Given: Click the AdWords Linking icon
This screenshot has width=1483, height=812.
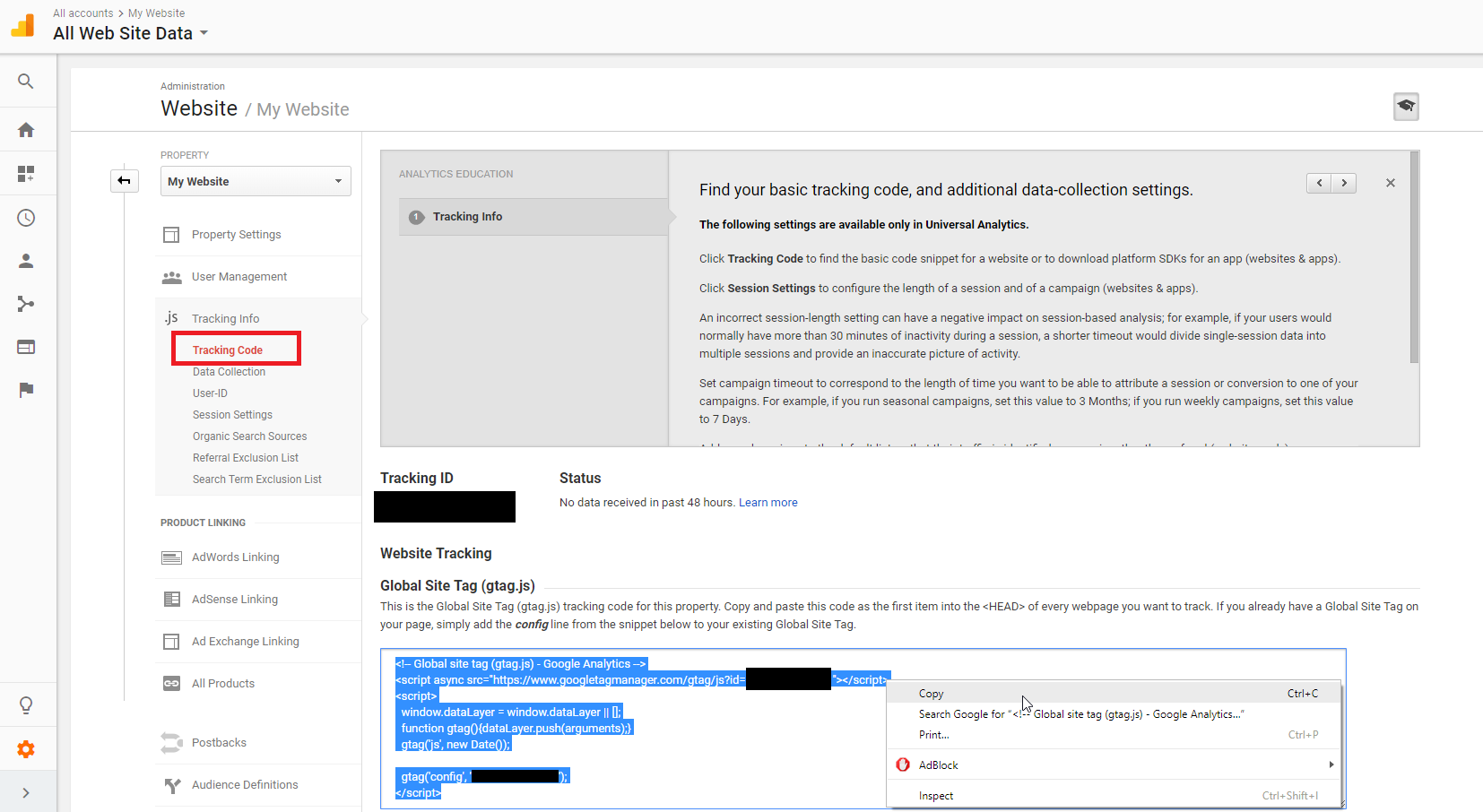Looking at the screenshot, I should 171,557.
